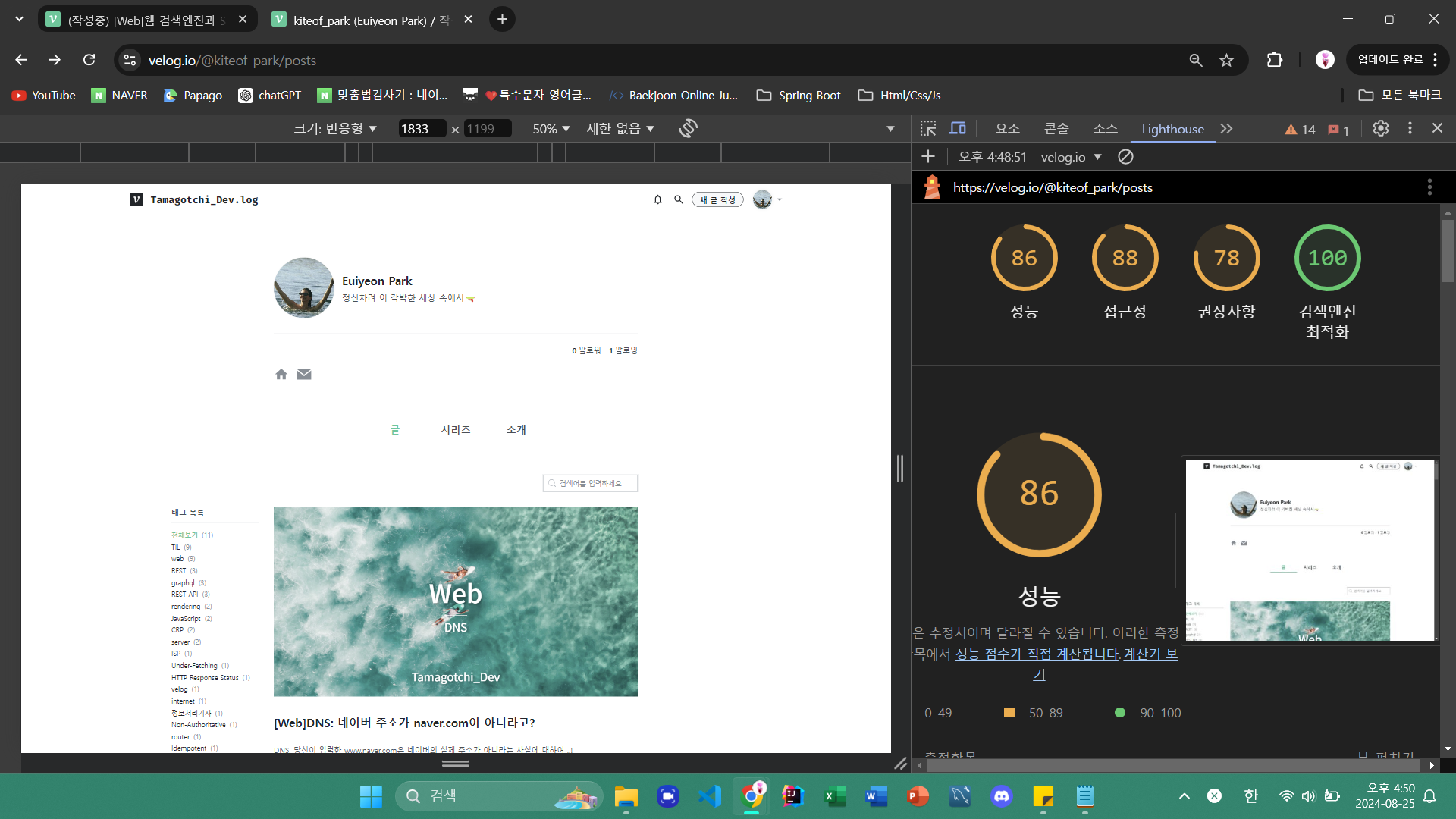
Task: Click the viewport width input showing 1833
Action: click(421, 129)
